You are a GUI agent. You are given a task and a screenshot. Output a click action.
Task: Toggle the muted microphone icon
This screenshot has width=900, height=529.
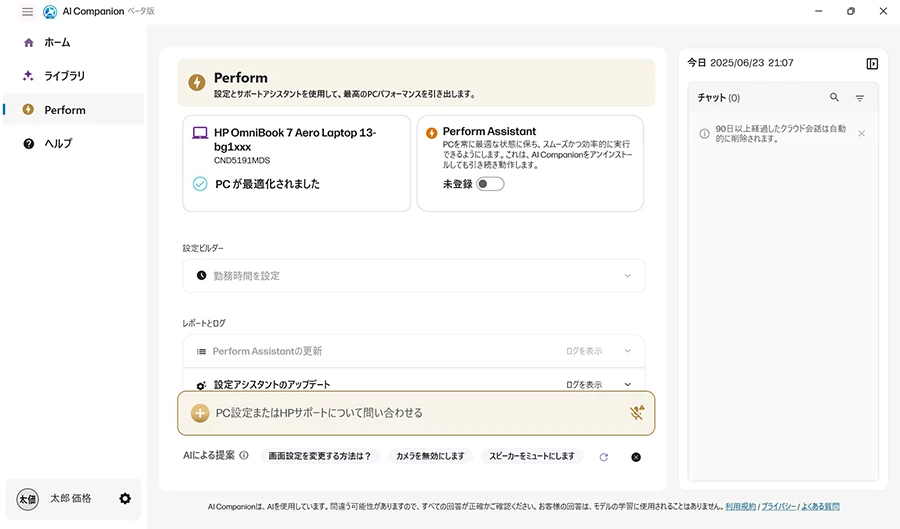(637, 412)
